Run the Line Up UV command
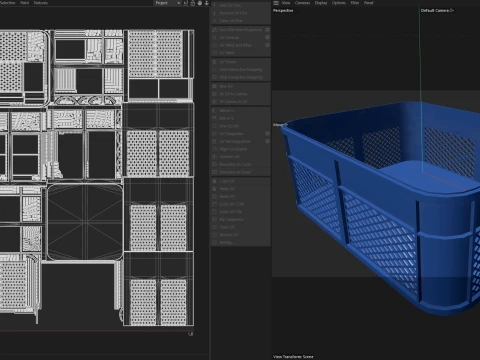Viewport: 480px width, 360px height. (x=240, y=126)
